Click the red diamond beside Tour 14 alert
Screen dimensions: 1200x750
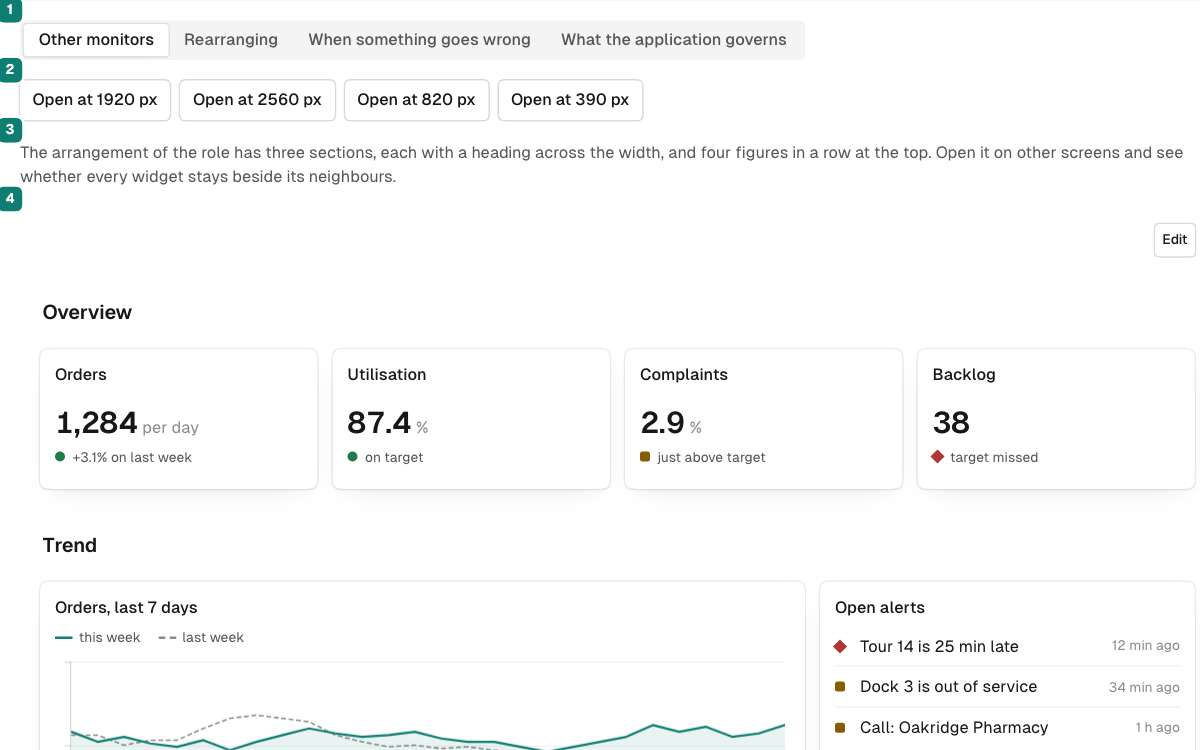(x=840, y=647)
